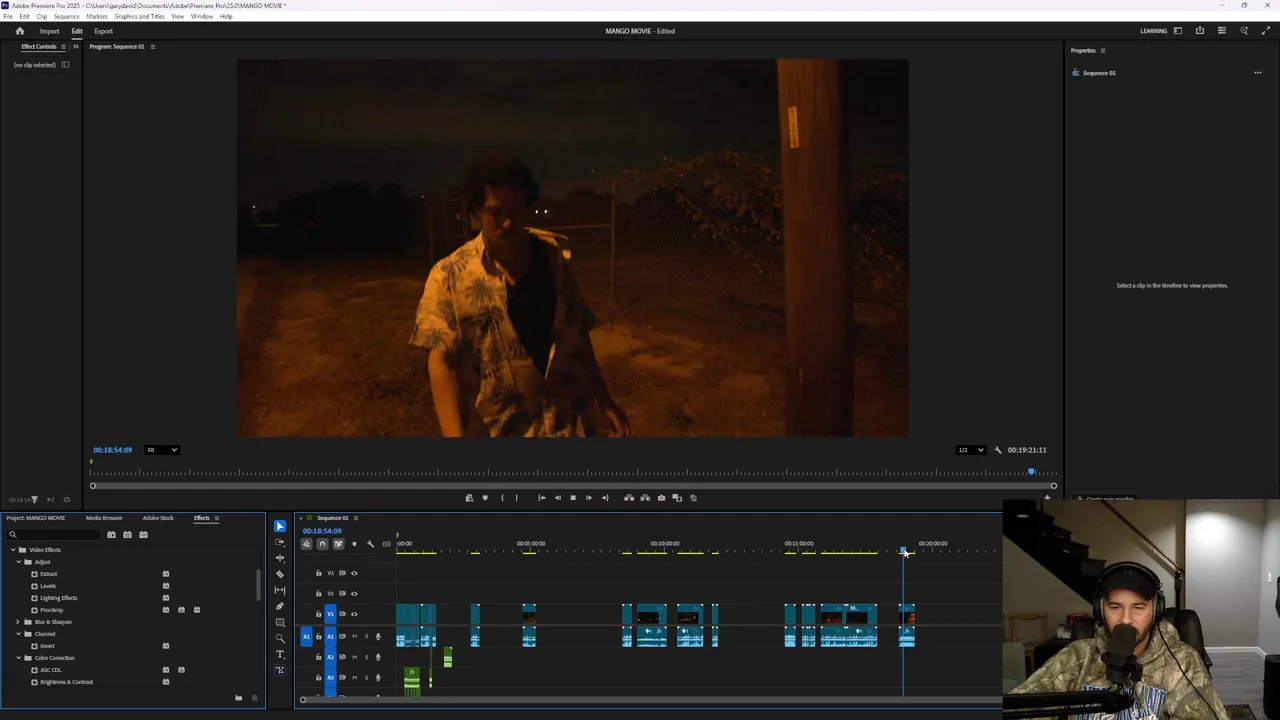The width and height of the screenshot is (1280, 720).
Task: Click timeline playhead at 00:18:54:09
Action: click(904, 550)
